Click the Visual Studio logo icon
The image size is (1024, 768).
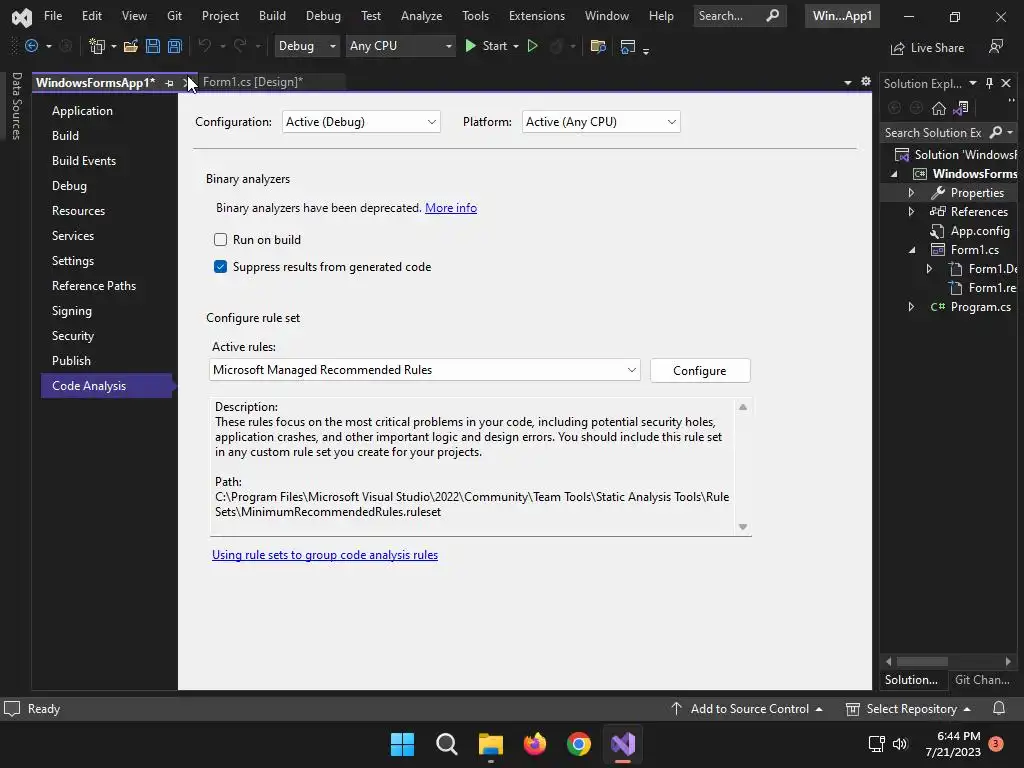coord(22,16)
